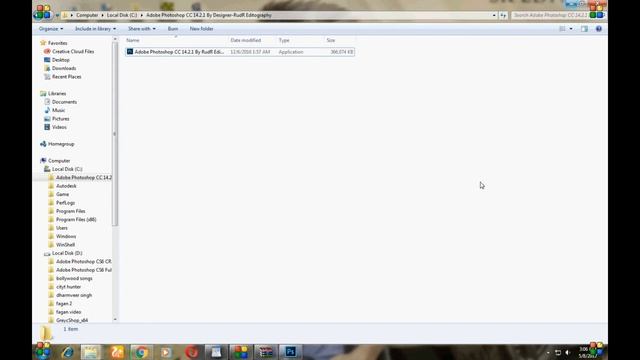
Task: Click the Photoshop application file icon
Action: point(130,52)
